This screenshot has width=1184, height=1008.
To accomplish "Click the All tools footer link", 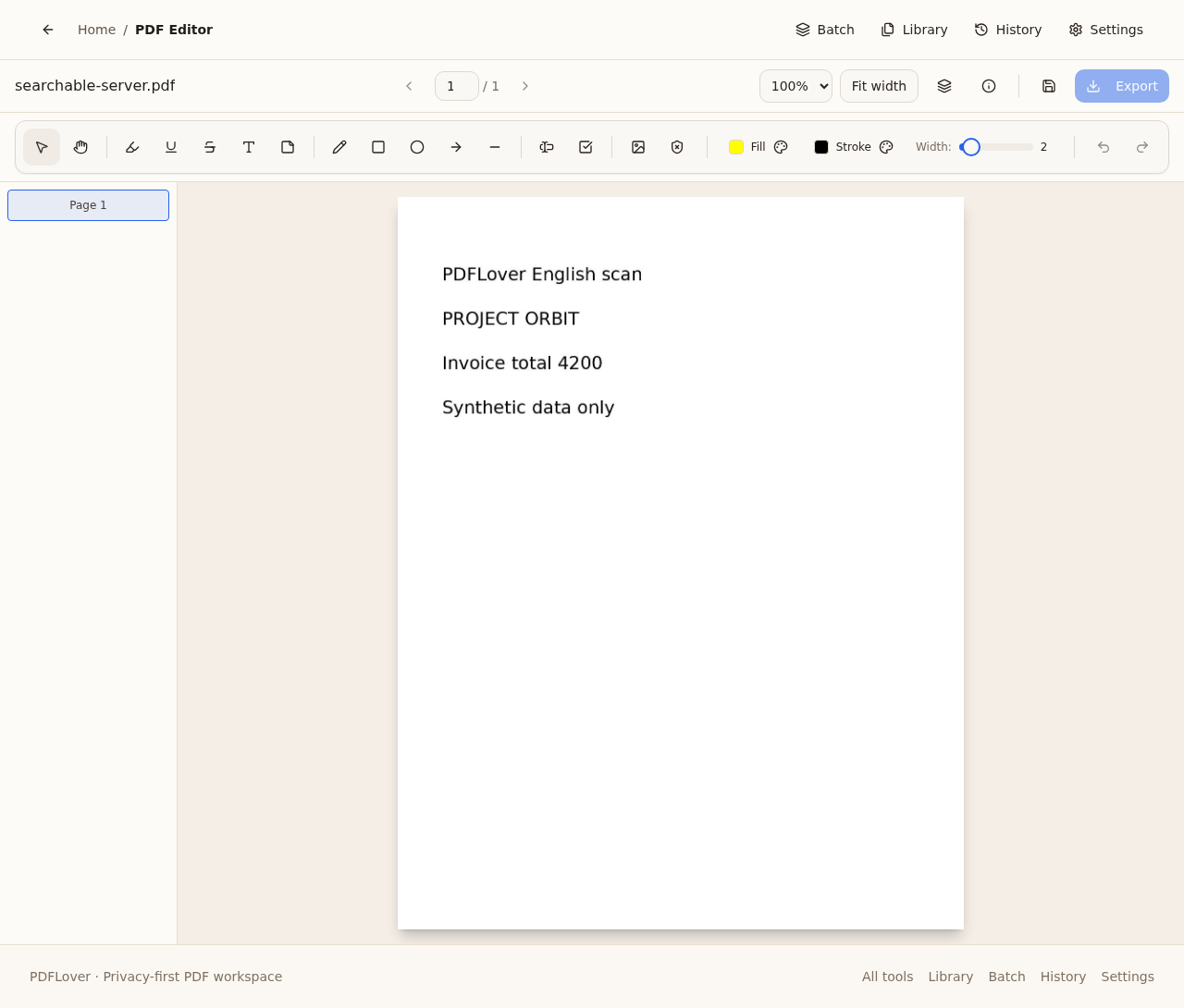I will (x=887, y=977).
